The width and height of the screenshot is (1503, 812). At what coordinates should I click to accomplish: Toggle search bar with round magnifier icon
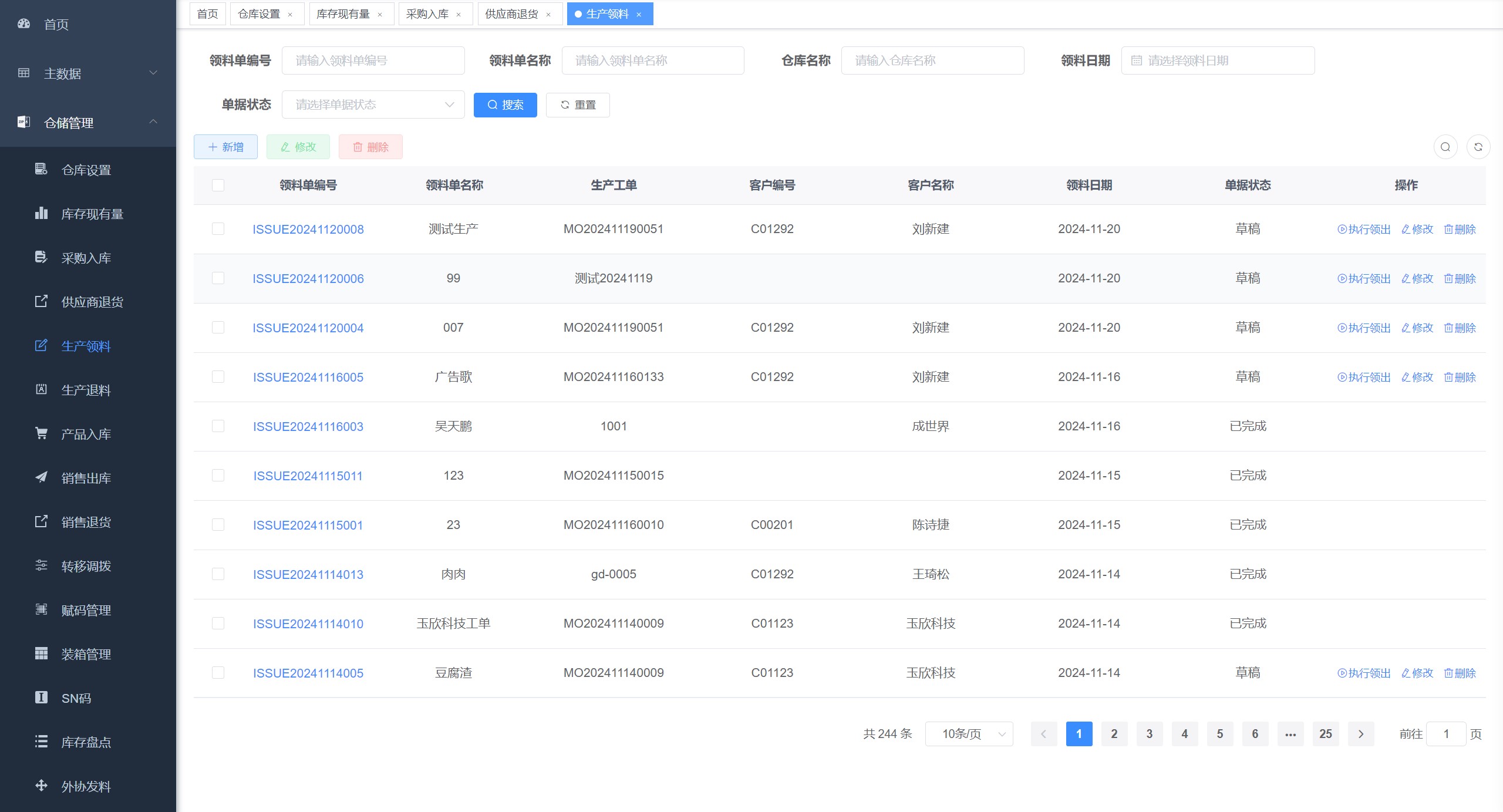point(1445,147)
